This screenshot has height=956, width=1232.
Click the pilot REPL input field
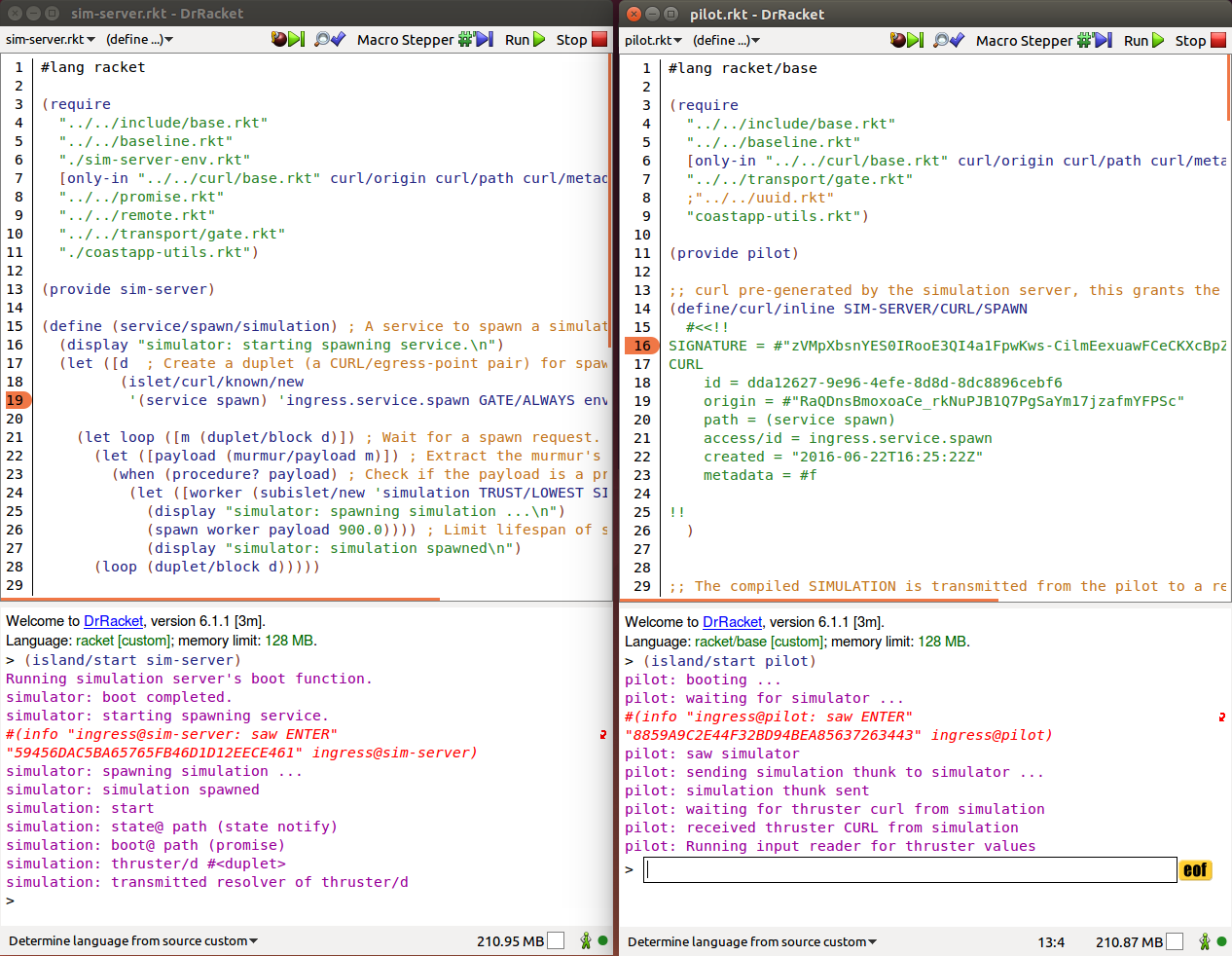coord(910,870)
